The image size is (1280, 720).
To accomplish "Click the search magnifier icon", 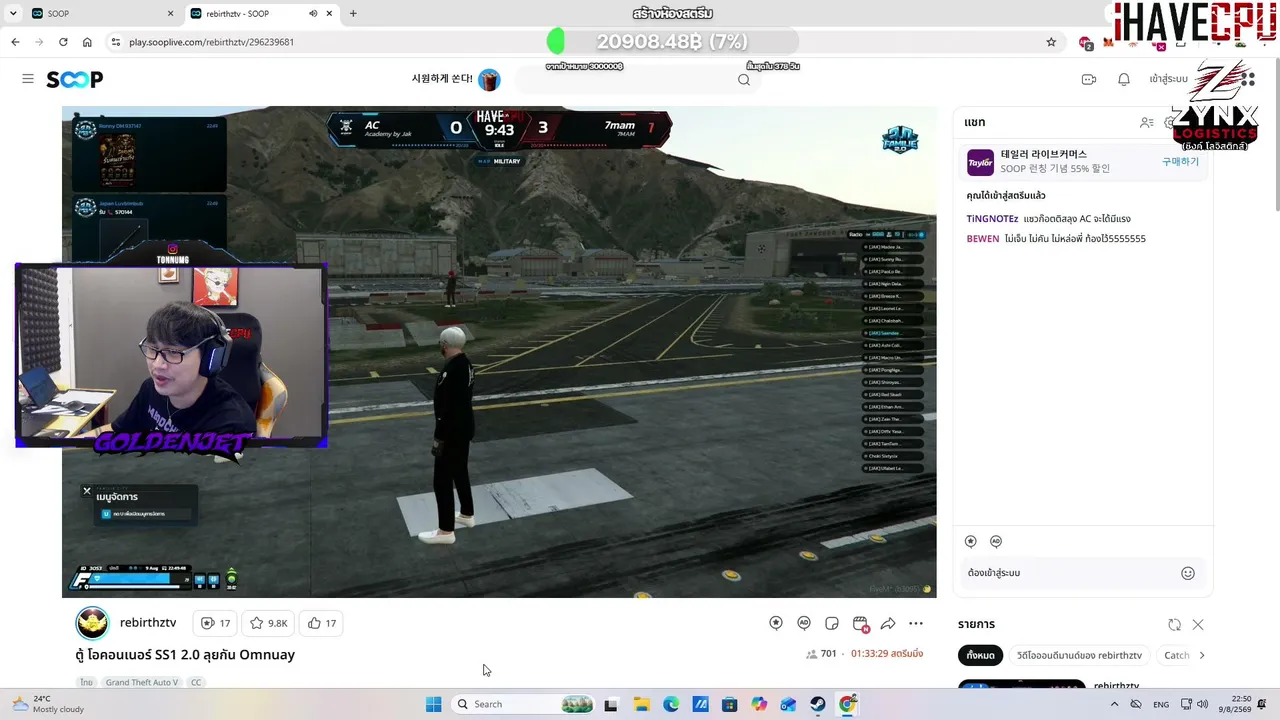I will pyautogui.click(x=744, y=80).
